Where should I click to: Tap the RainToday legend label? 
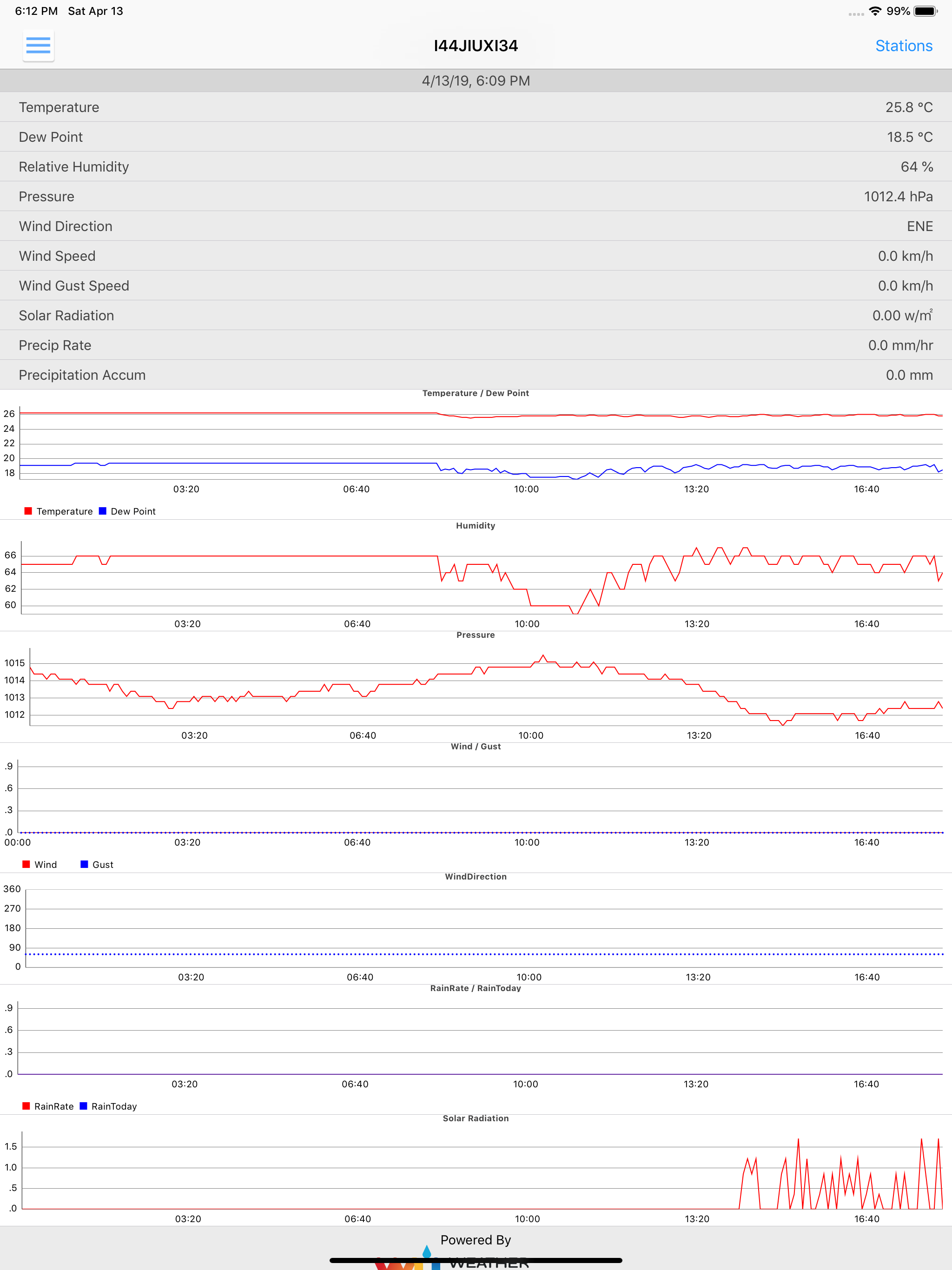point(114,1106)
